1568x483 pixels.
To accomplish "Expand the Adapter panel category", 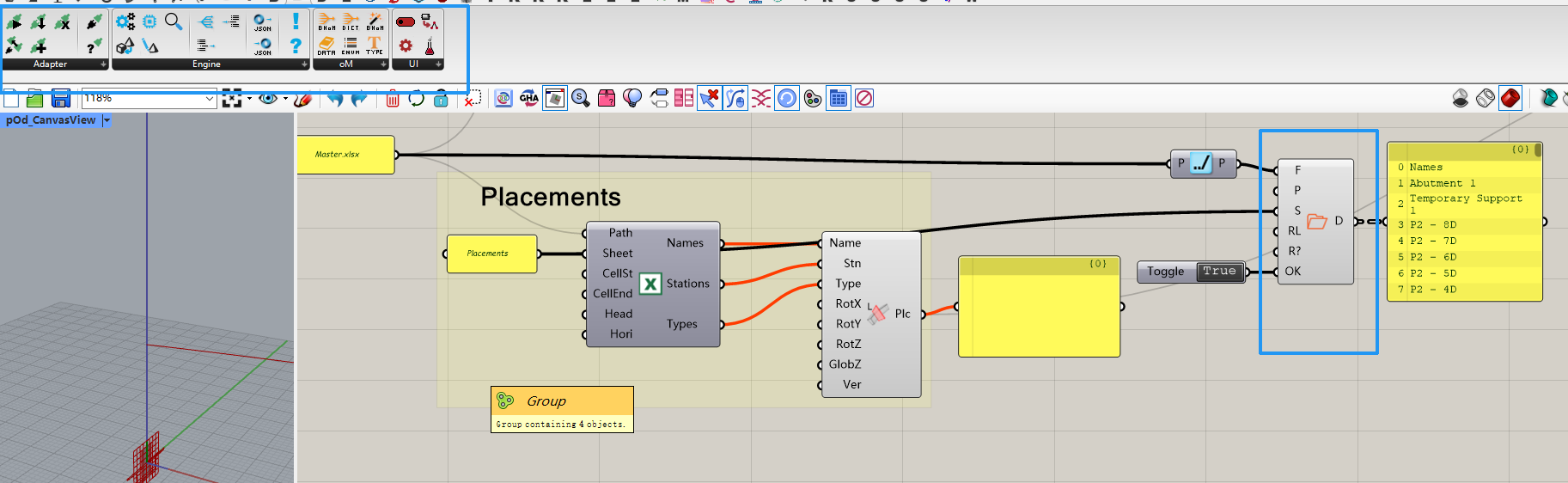I will pos(103,64).
